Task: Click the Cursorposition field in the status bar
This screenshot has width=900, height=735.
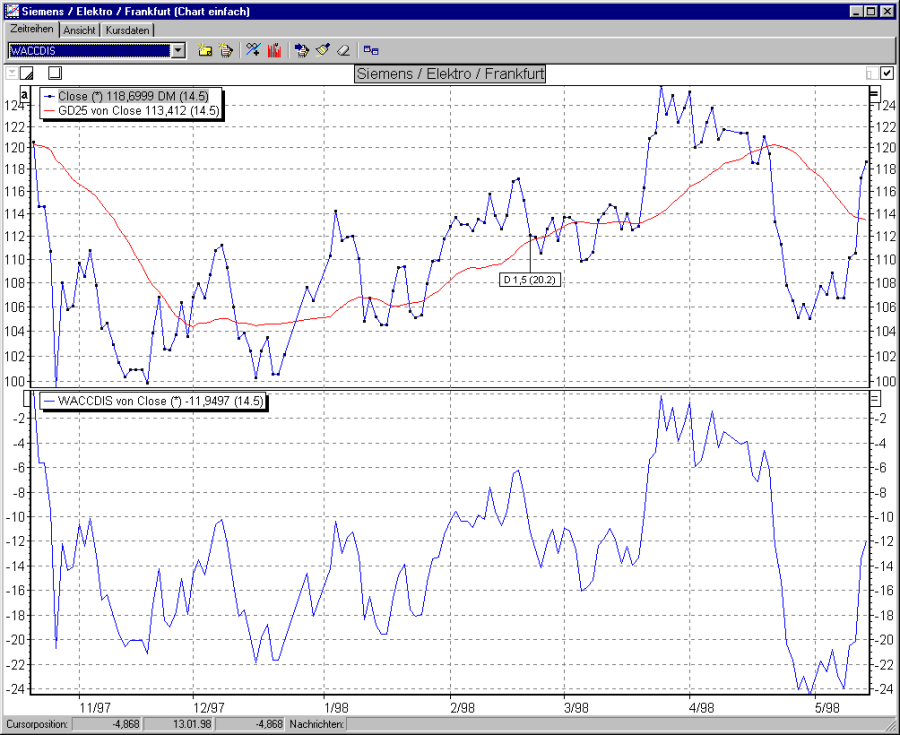Action: (x=38, y=724)
